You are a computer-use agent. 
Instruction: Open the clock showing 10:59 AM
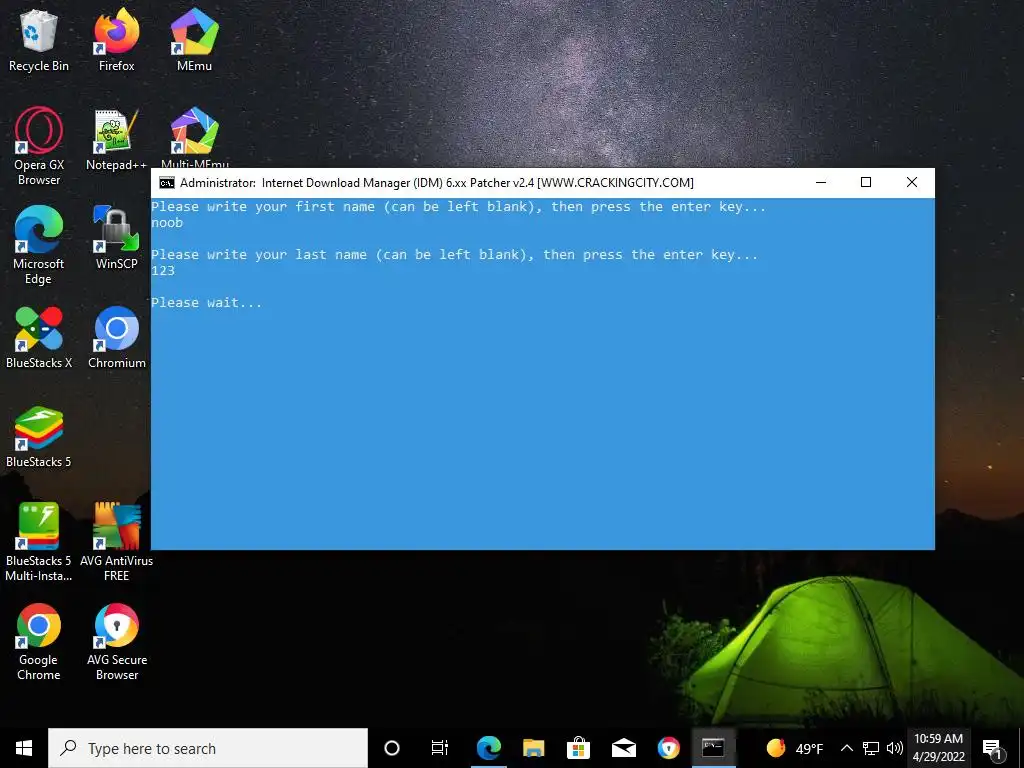pos(938,748)
